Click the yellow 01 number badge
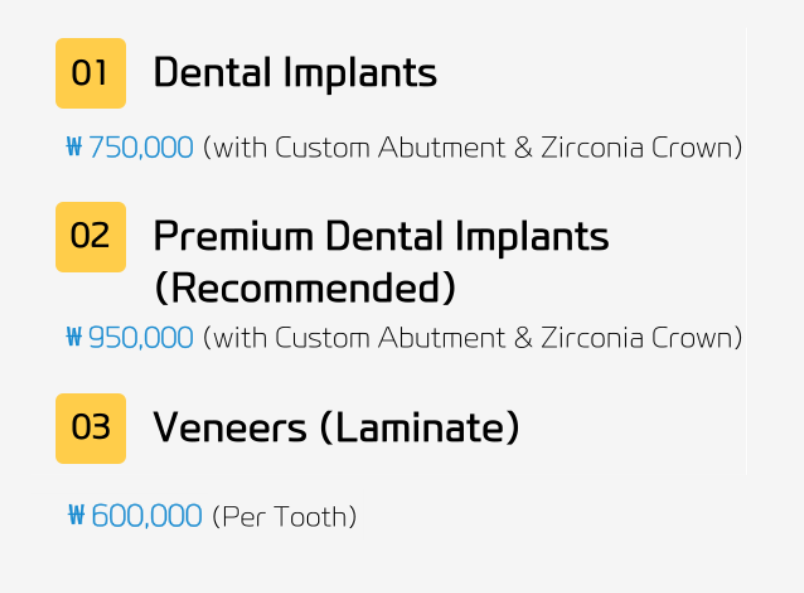 [x=90, y=73]
